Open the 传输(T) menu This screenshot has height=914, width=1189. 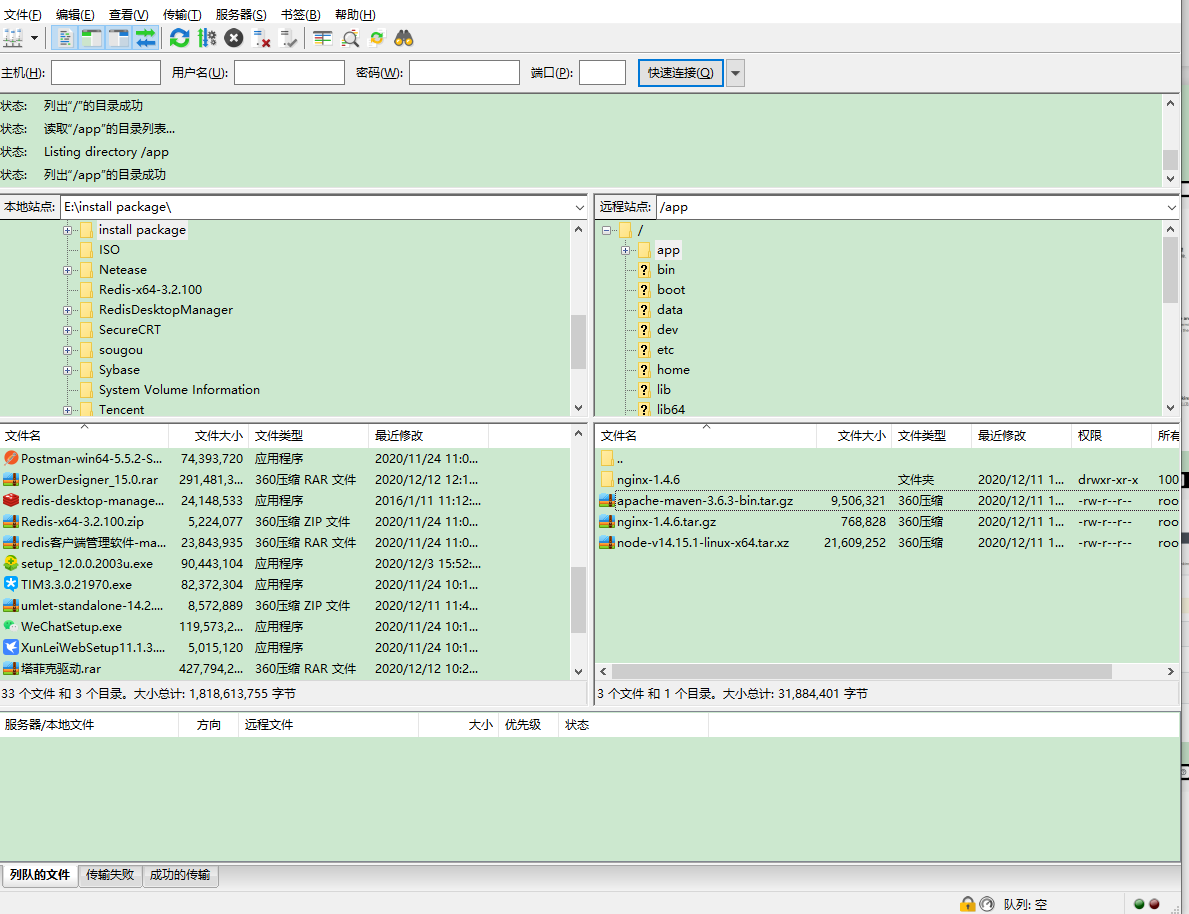click(182, 14)
